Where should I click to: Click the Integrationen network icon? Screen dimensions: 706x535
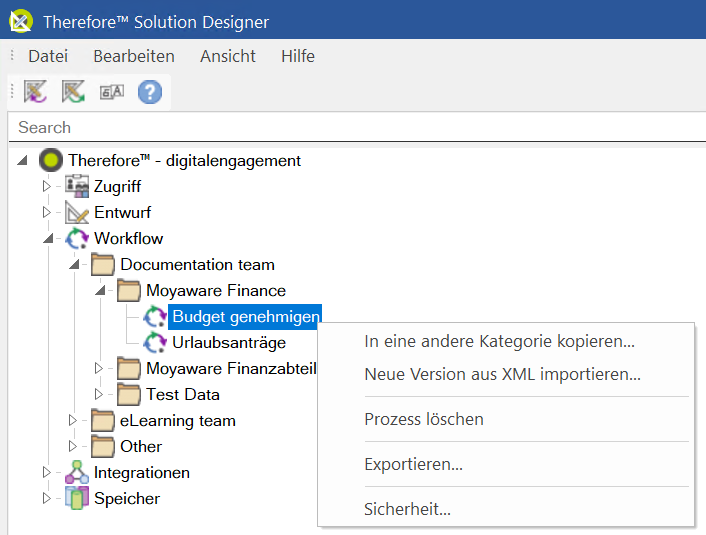click(x=77, y=472)
